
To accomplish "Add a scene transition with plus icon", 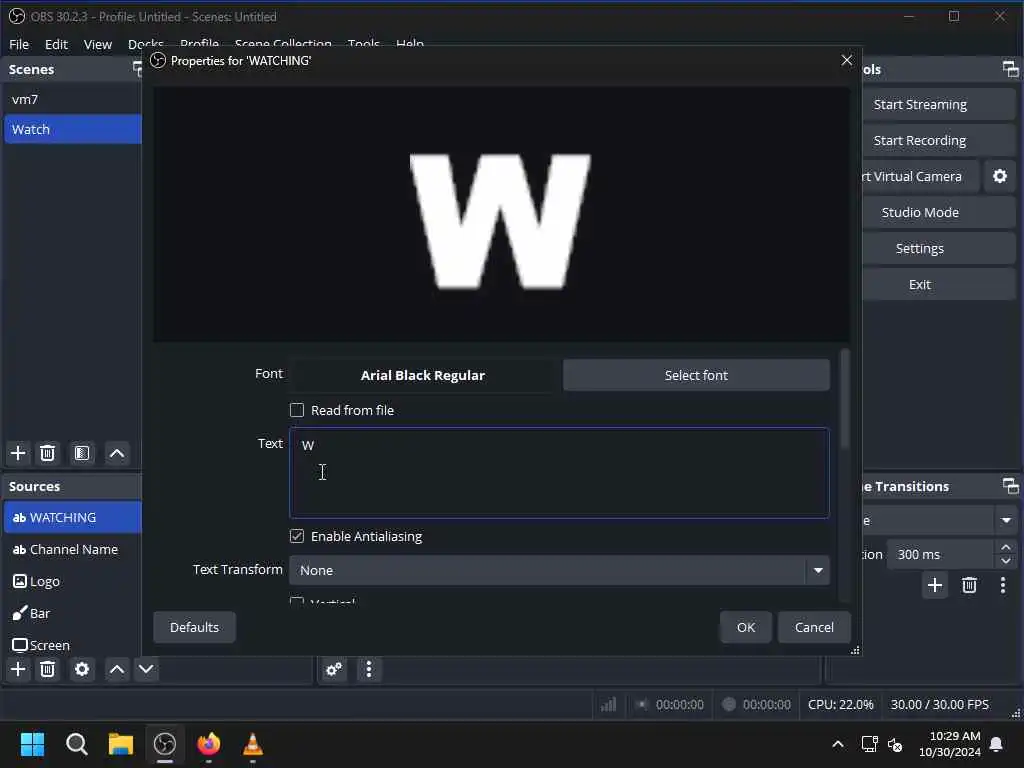I will point(935,585).
